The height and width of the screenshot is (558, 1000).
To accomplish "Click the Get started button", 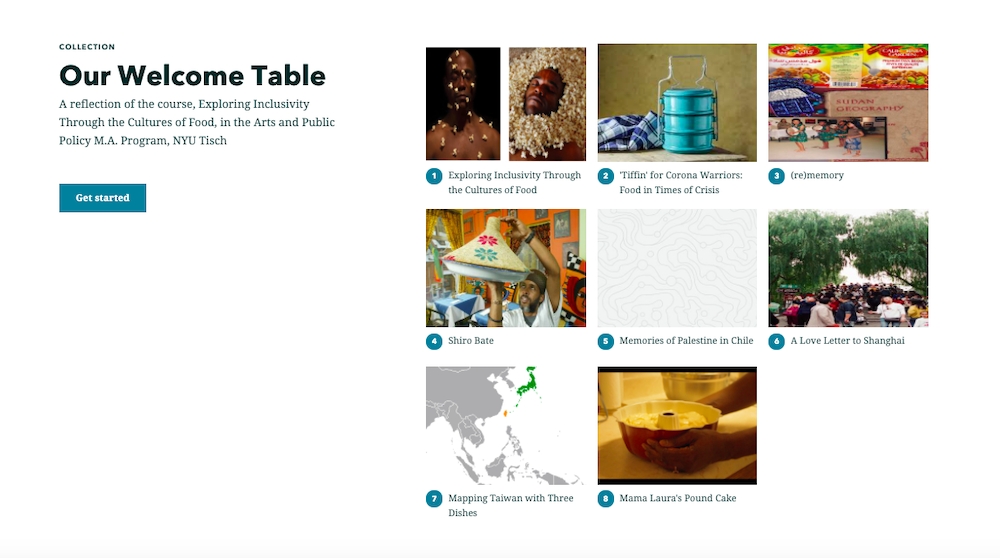I will pyautogui.click(x=102, y=198).
